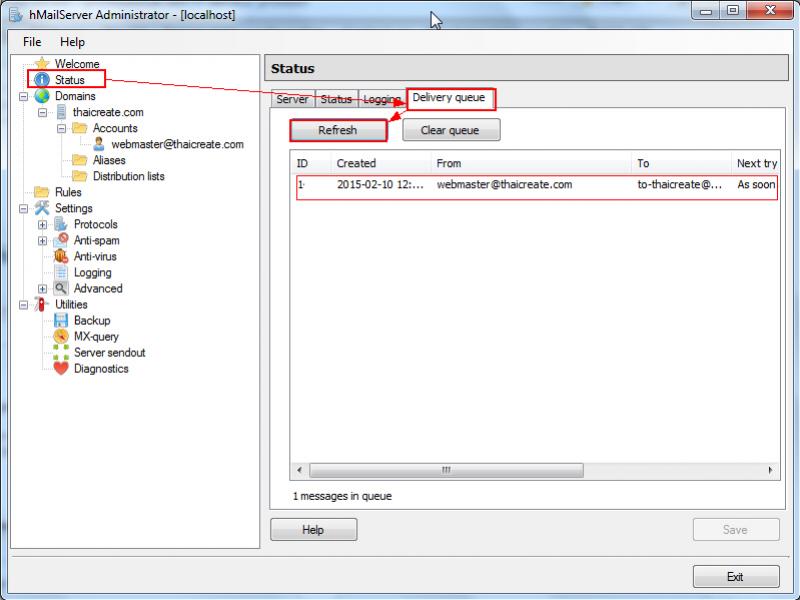Click the Distribution lists folder icon

coord(80,176)
